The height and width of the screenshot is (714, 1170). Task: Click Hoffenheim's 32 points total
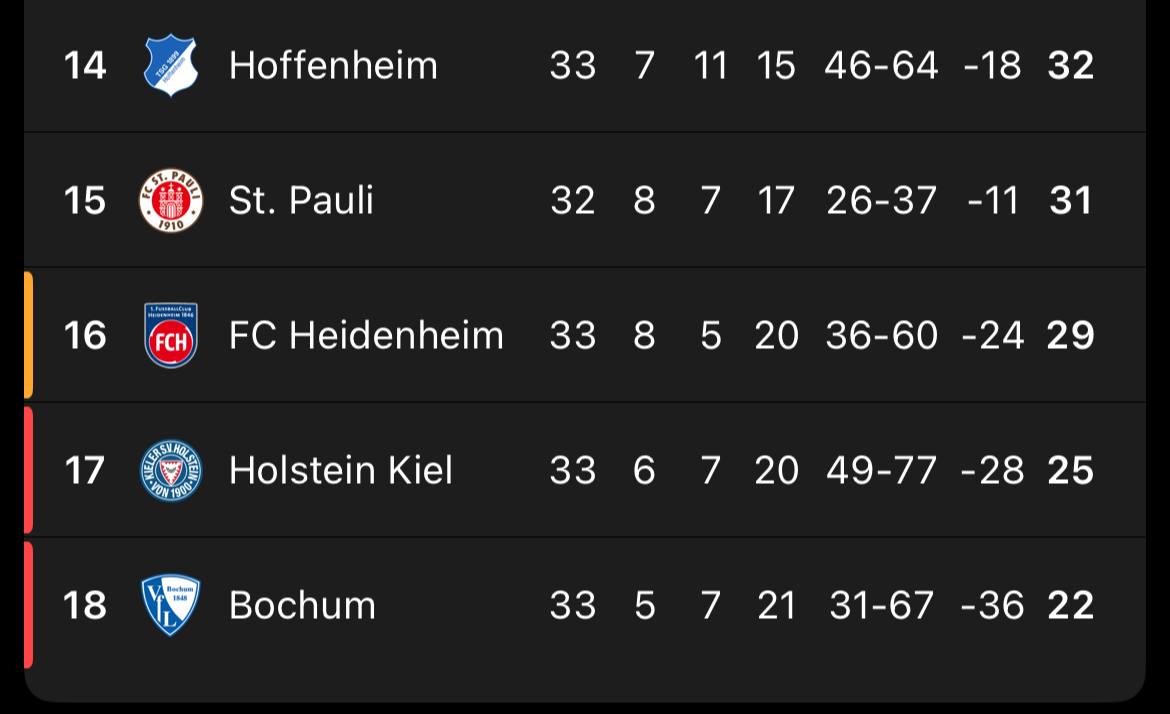coord(1070,66)
